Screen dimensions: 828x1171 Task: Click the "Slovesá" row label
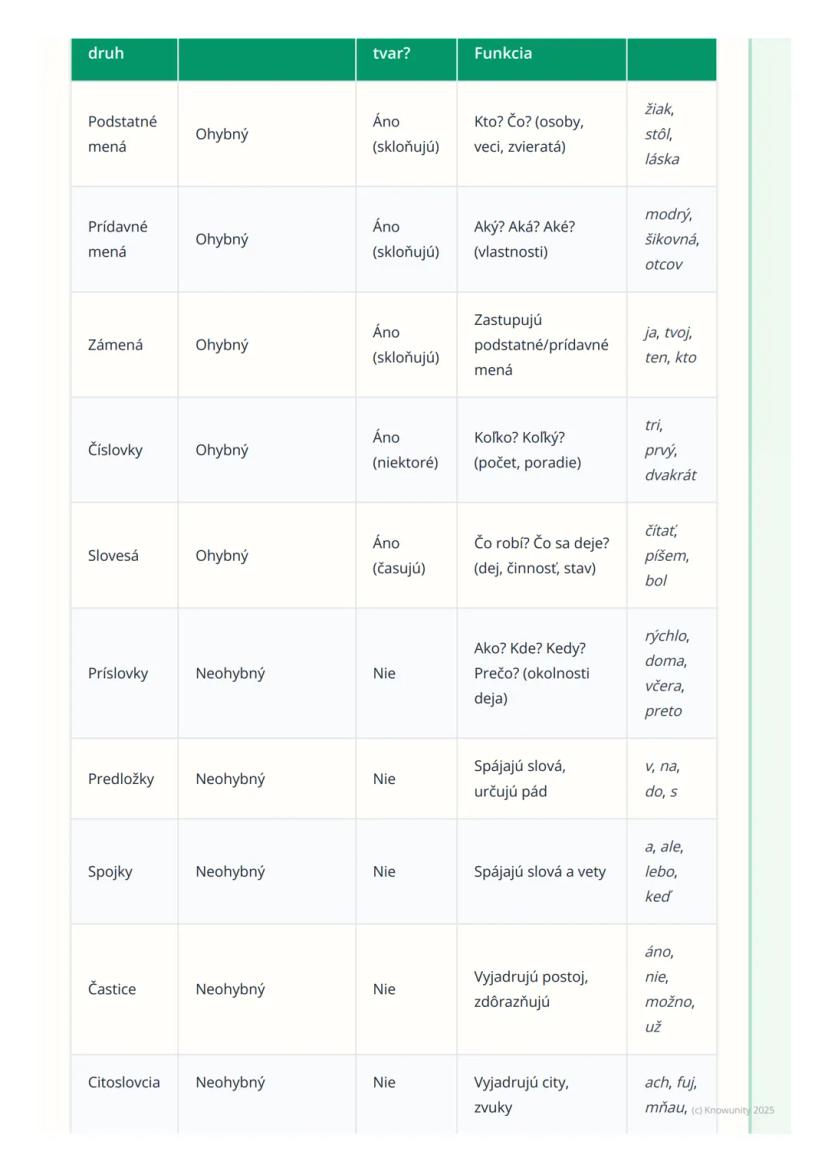113,556
